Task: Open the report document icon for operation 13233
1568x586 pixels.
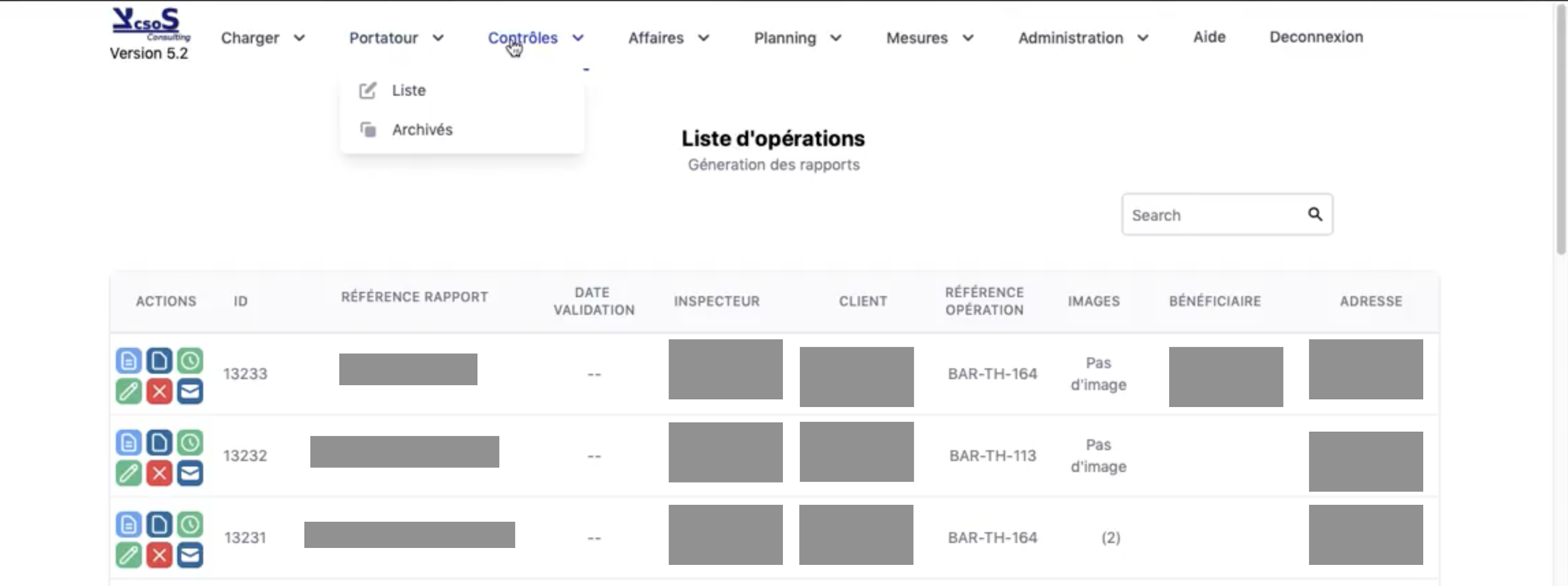Action: [x=129, y=360]
